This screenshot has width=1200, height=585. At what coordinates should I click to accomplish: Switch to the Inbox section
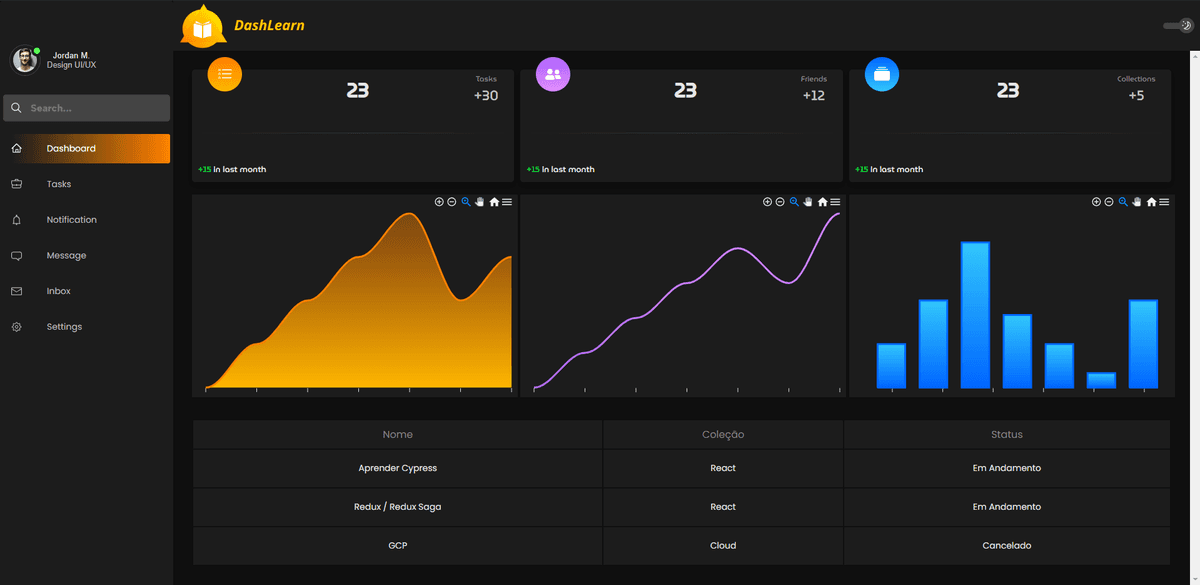58,290
